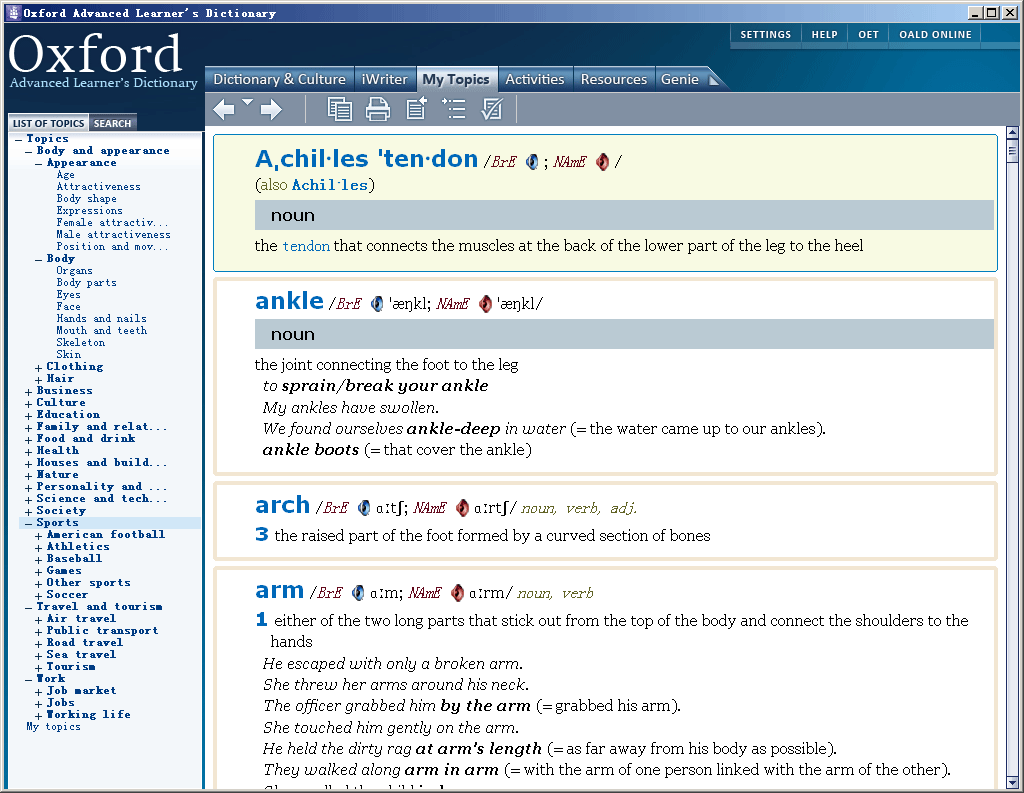Open the arm headword entry
The image size is (1024, 793).
(x=280, y=590)
